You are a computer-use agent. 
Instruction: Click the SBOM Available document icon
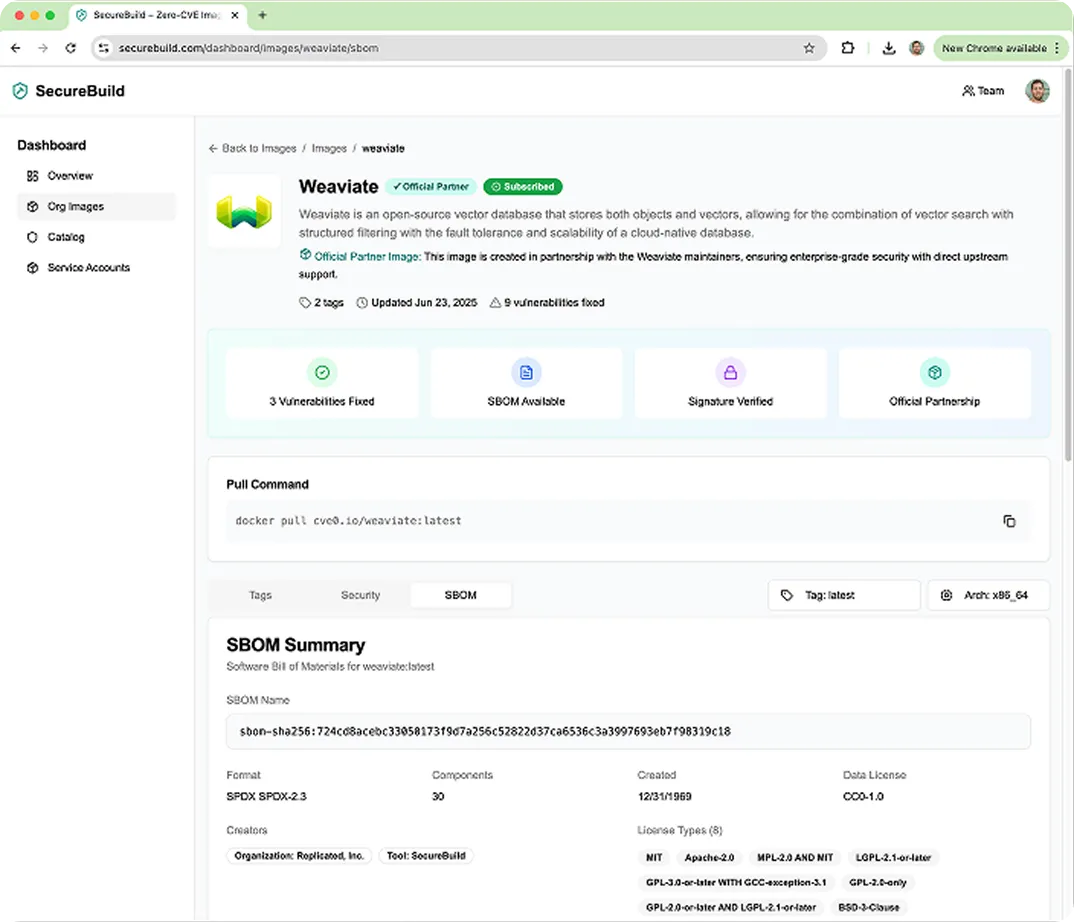click(x=526, y=372)
